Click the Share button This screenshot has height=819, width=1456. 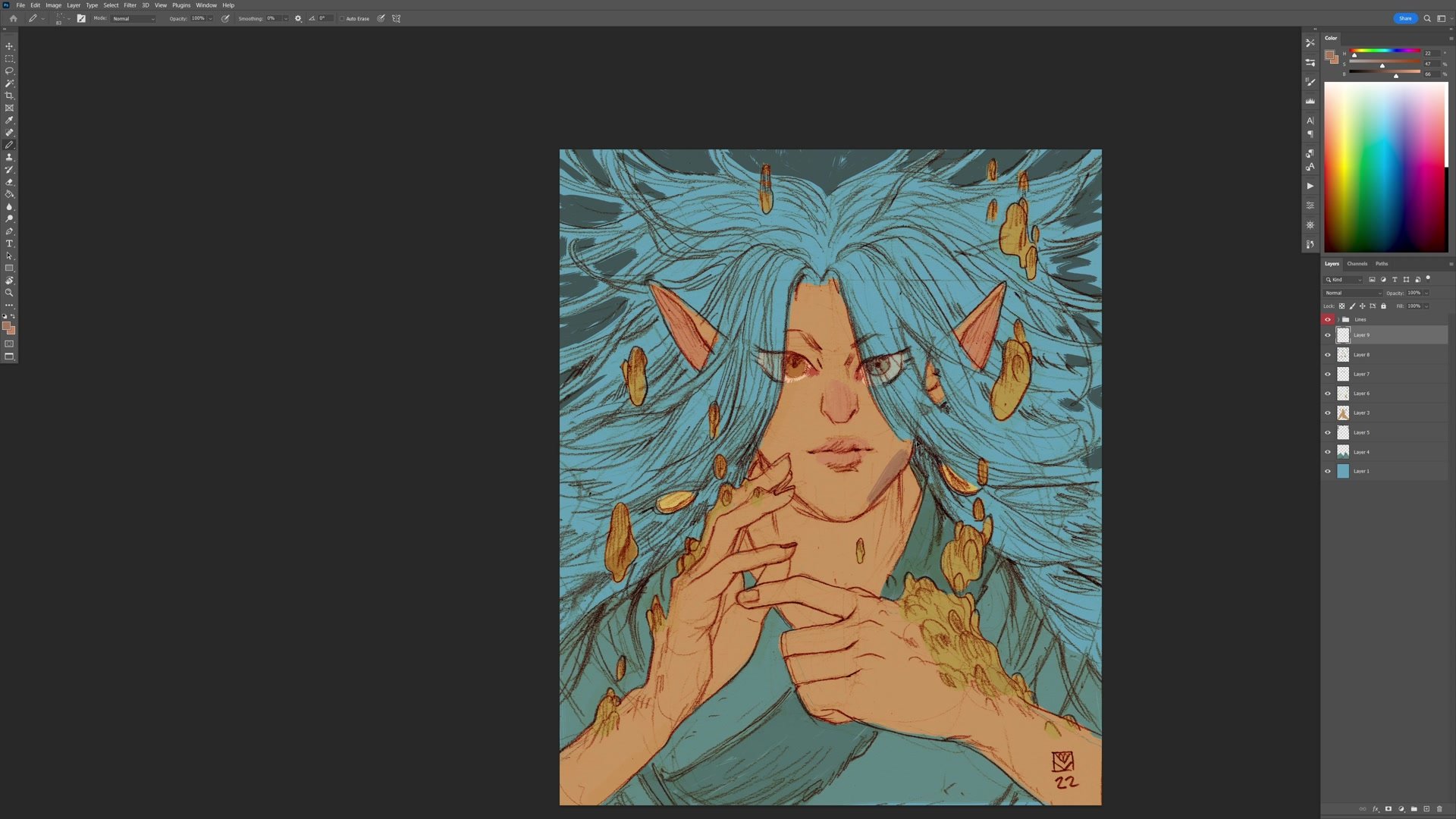pyautogui.click(x=1404, y=18)
